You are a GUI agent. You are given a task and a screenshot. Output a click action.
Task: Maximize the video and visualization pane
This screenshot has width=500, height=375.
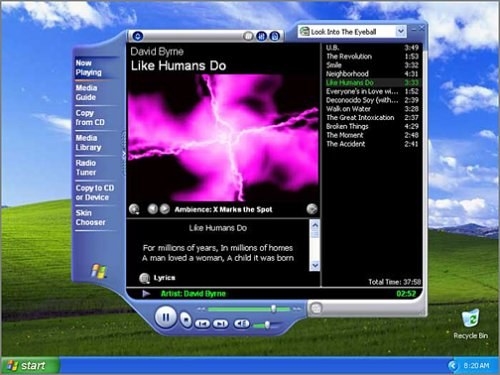[312, 209]
